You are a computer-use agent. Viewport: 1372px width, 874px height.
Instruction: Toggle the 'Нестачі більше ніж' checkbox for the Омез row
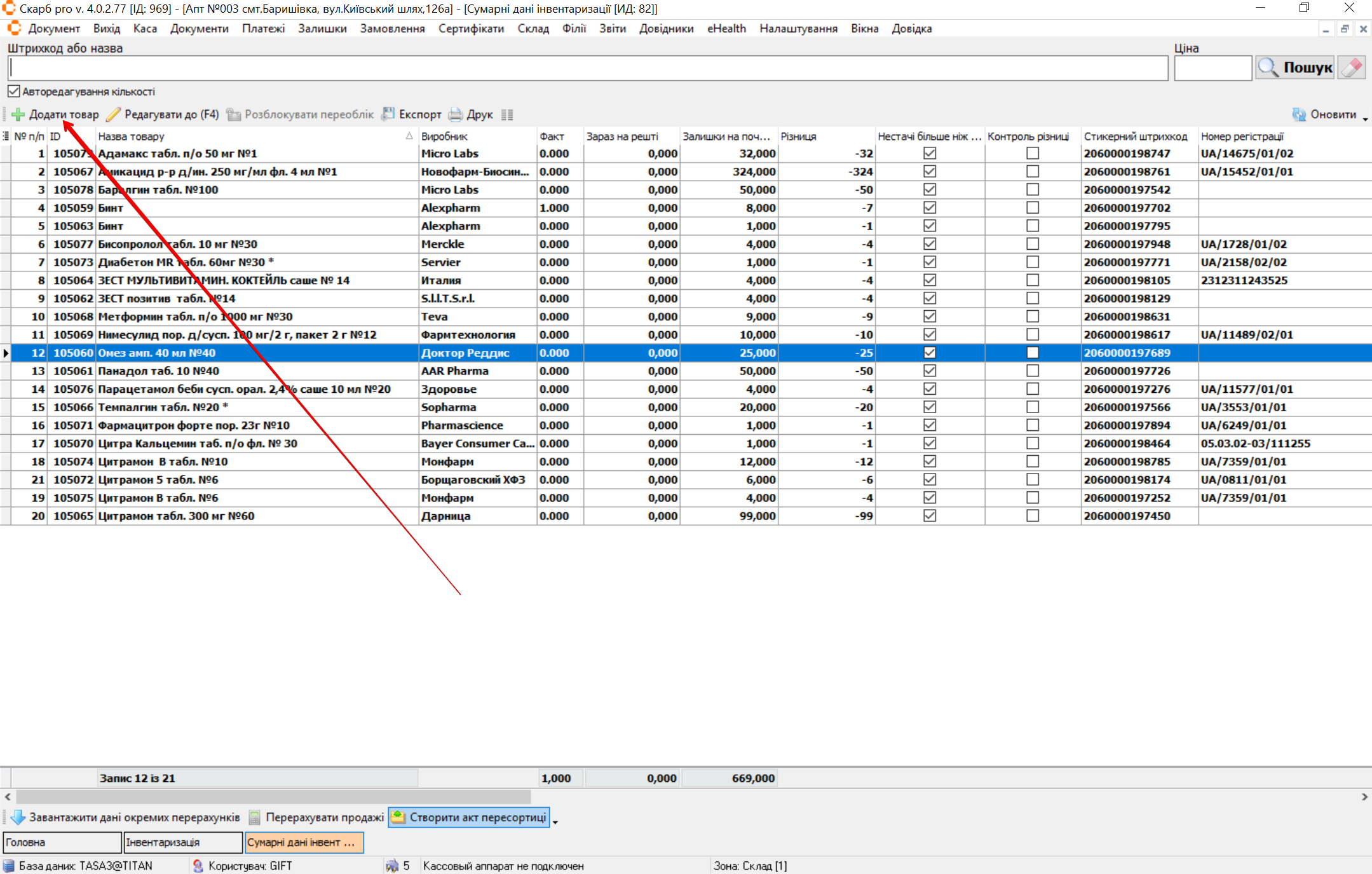pos(930,353)
